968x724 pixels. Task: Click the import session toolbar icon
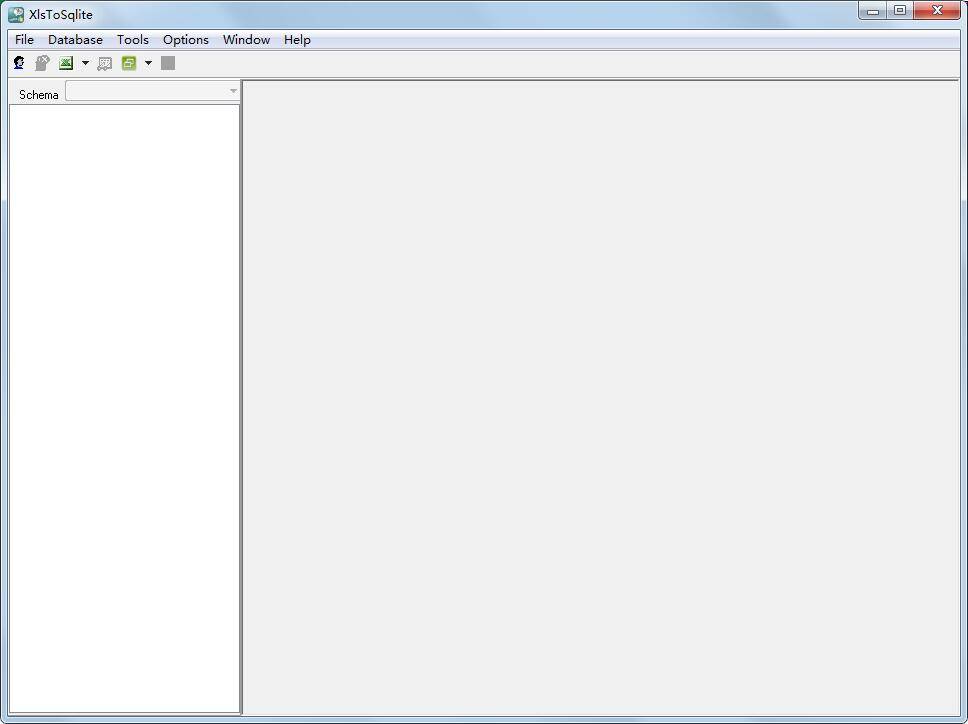(105, 62)
